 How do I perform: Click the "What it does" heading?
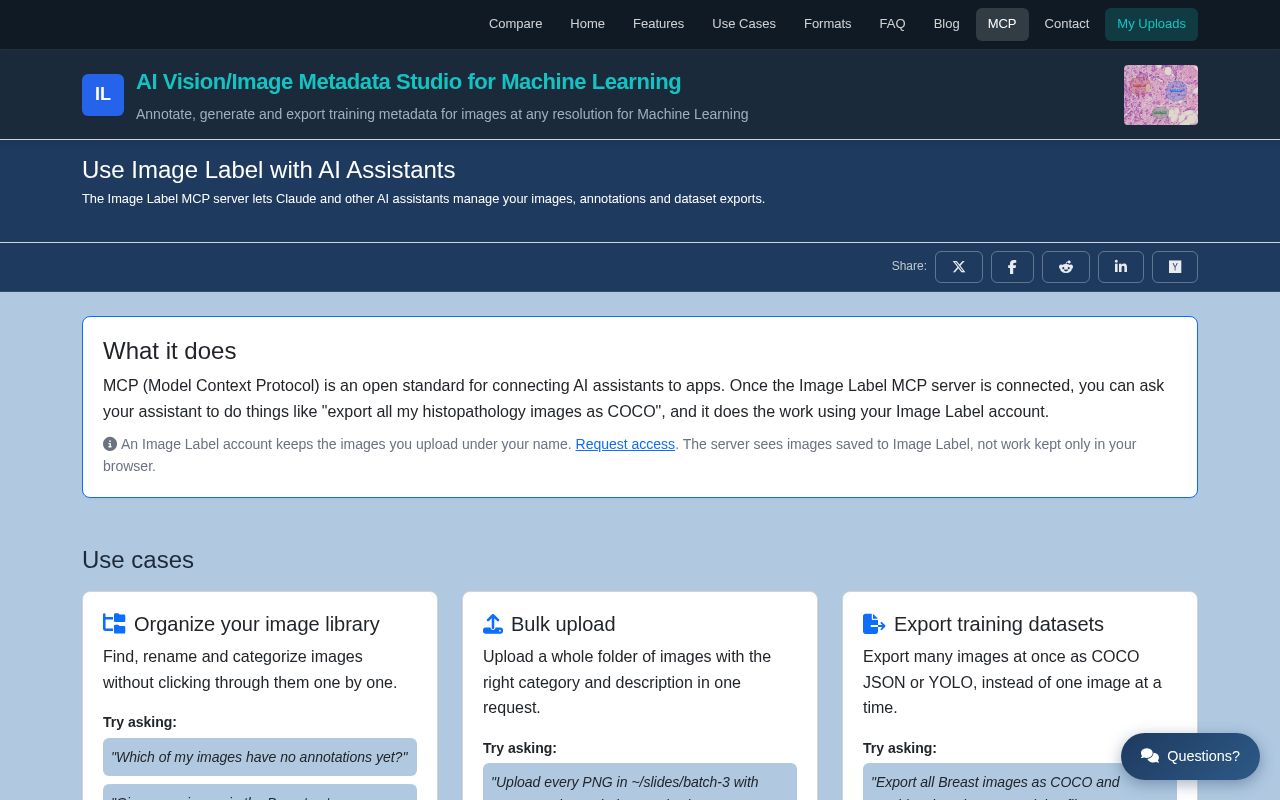point(169,351)
